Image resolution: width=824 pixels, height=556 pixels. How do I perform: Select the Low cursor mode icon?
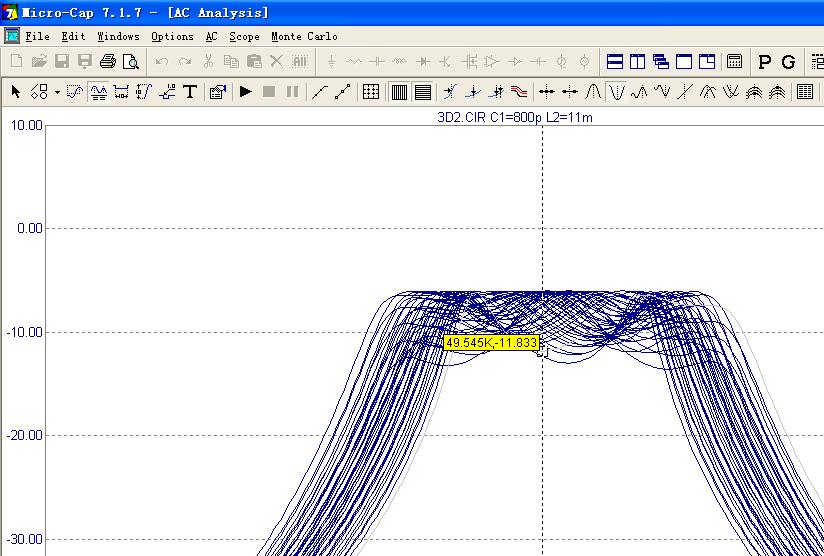coord(662,92)
